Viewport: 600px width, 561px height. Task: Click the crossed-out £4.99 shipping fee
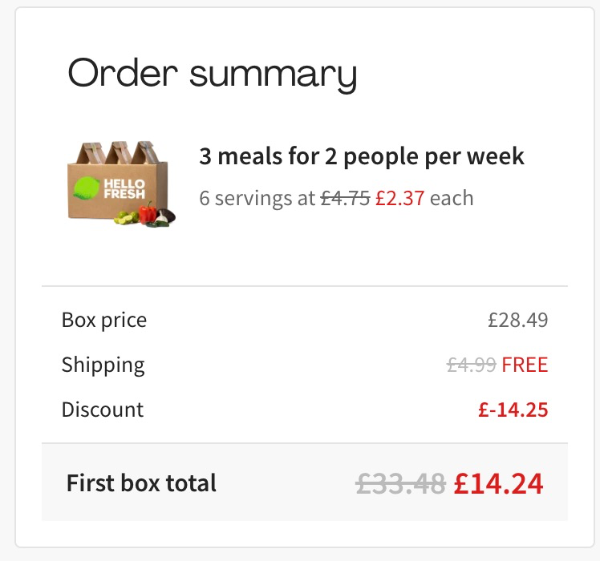point(471,365)
